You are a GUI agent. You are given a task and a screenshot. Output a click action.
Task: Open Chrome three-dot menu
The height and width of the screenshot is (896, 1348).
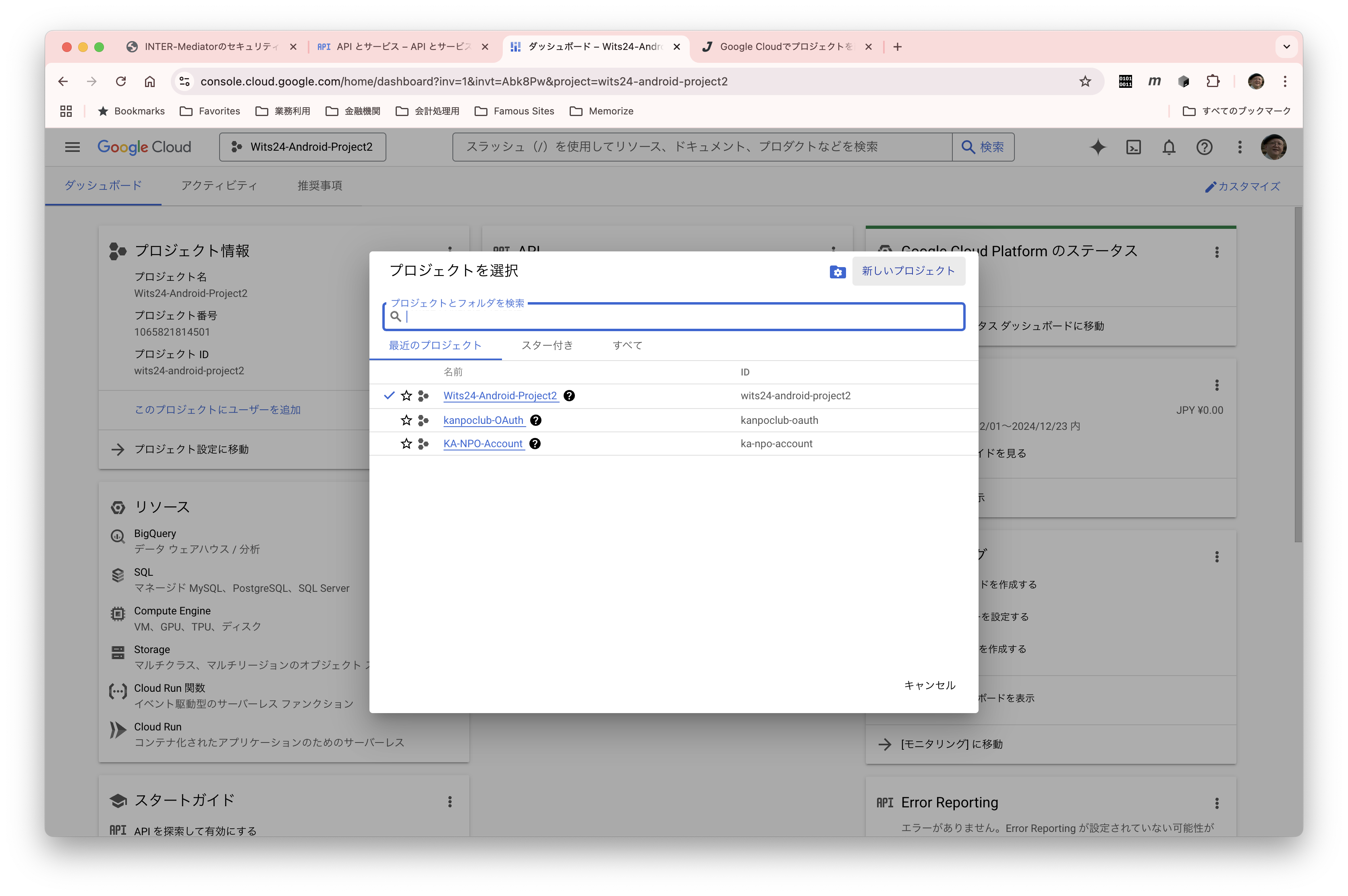pyautogui.click(x=1285, y=81)
